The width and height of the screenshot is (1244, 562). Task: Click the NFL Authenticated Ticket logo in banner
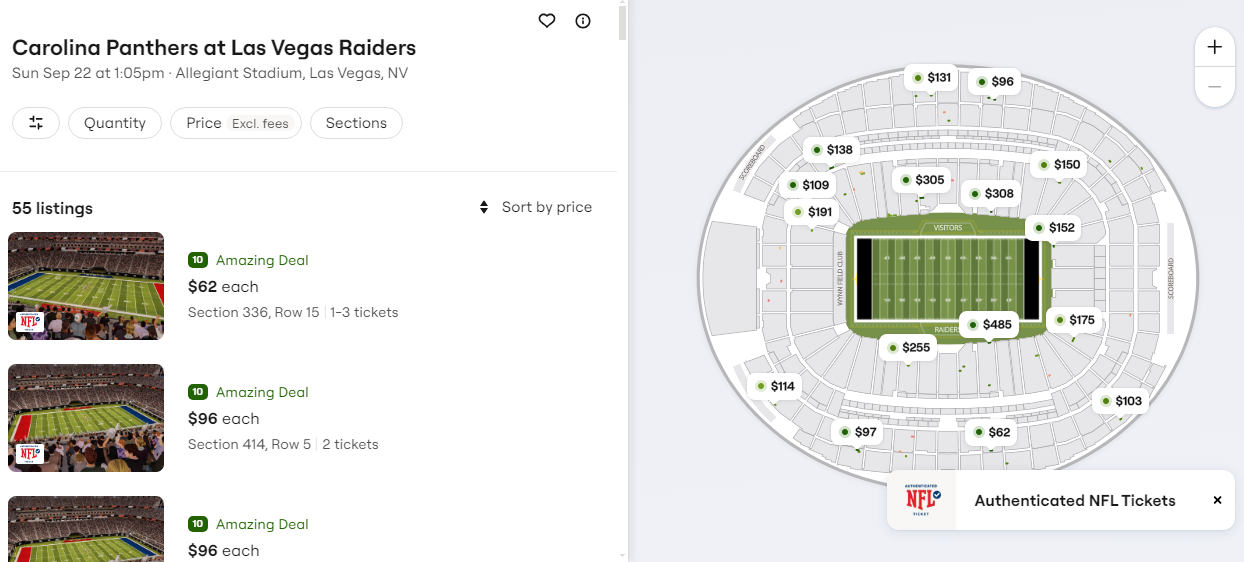[923, 500]
